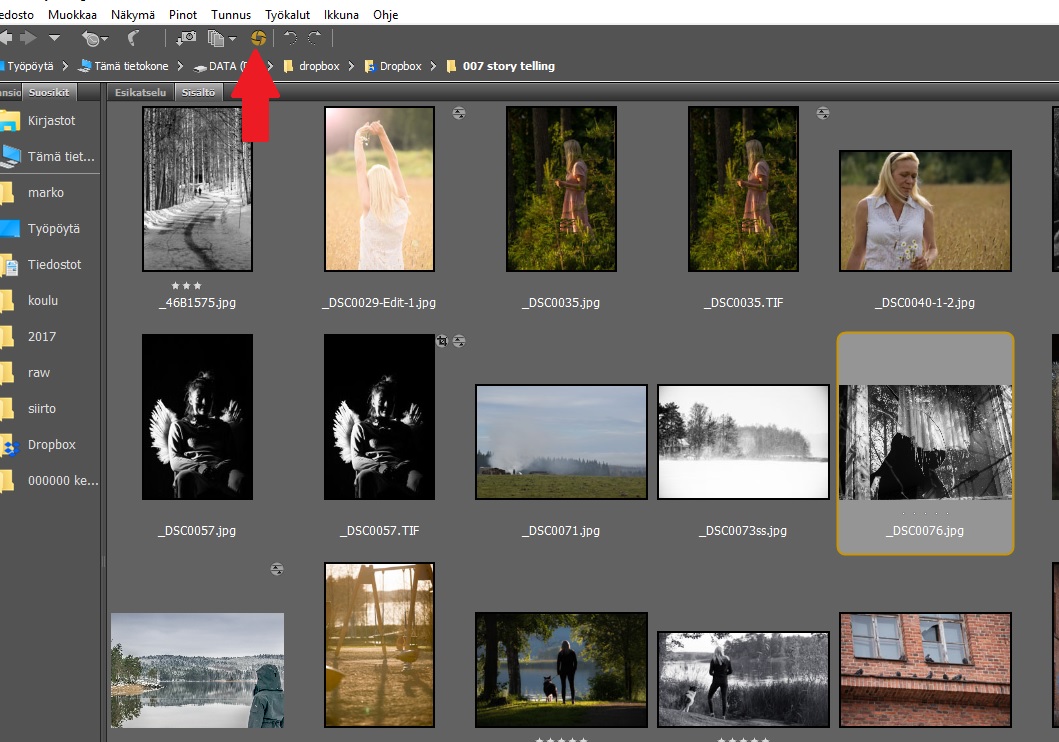Expand chevron after Tämä tietokone breadcrumb
This screenshot has width=1059, height=742.
(180, 66)
